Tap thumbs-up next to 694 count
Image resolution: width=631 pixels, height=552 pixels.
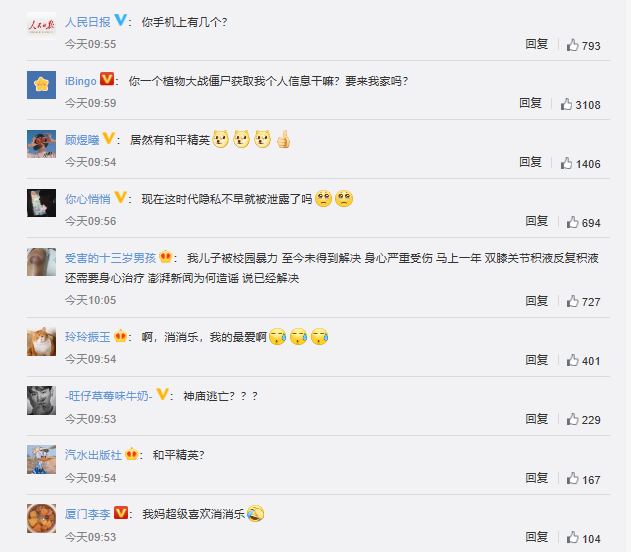point(572,222)
